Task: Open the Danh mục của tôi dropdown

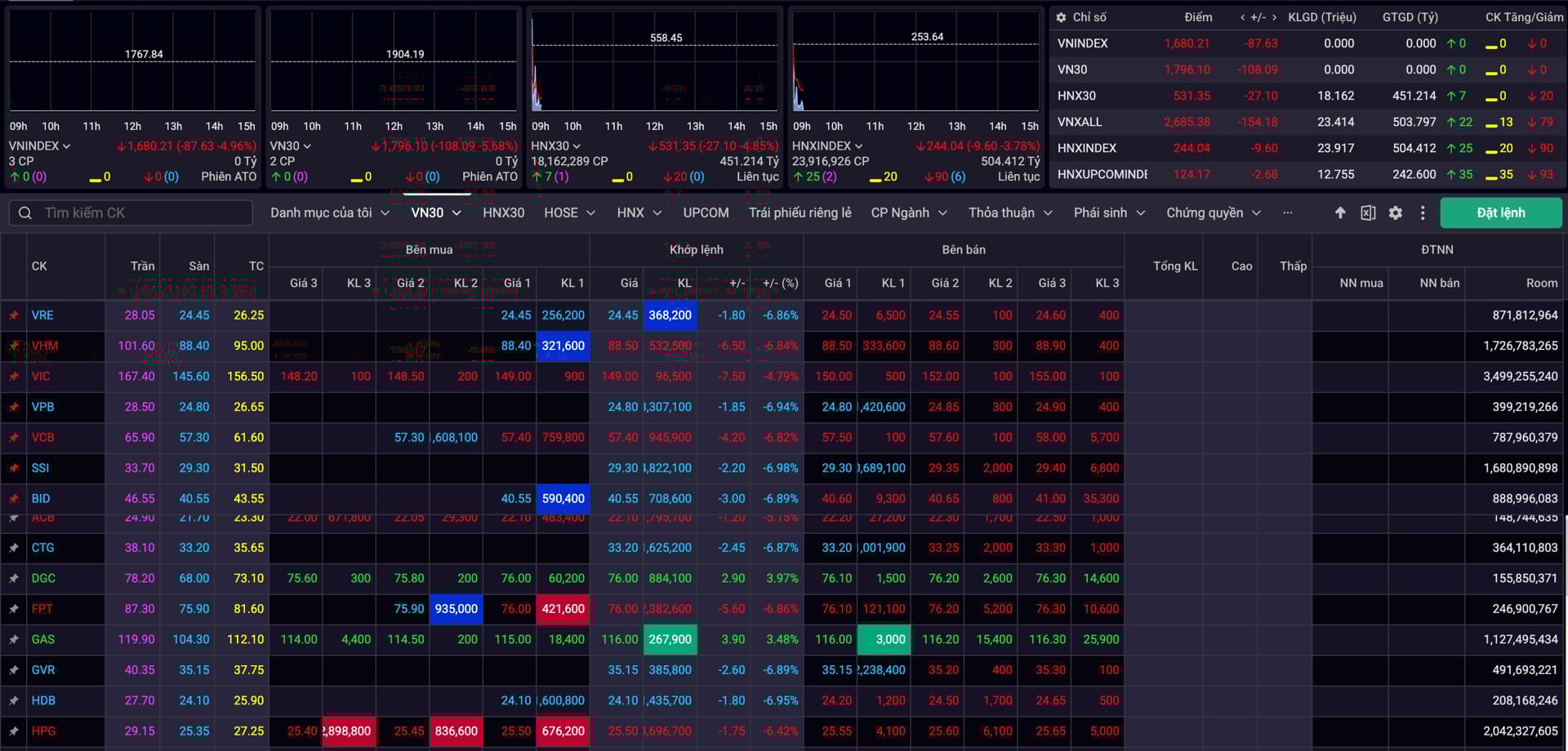Action: 330,212
